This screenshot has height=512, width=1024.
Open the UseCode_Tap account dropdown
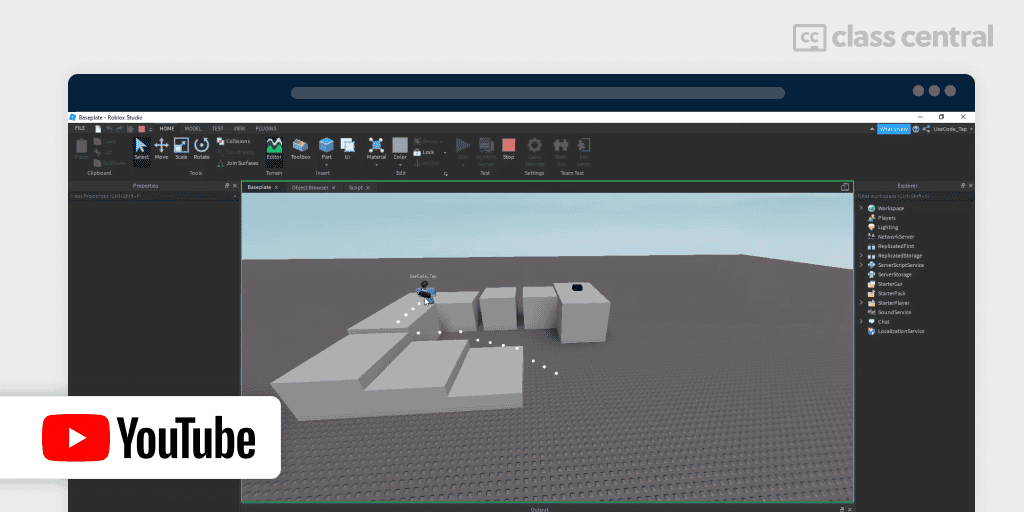point(971,129)
